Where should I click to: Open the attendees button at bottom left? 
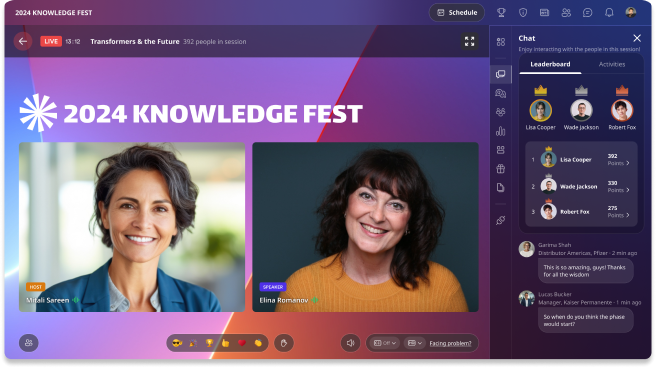coord(28,343)
